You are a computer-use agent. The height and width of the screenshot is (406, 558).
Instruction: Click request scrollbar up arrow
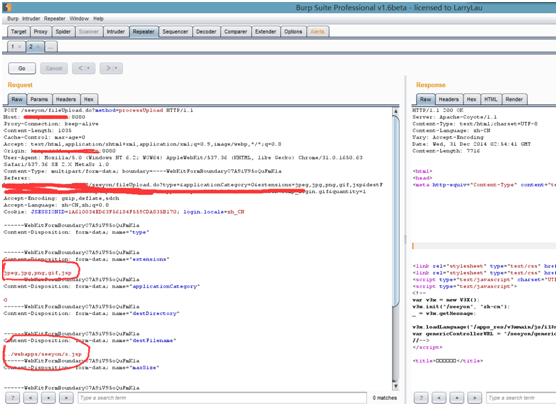click(x=395, y=111)
